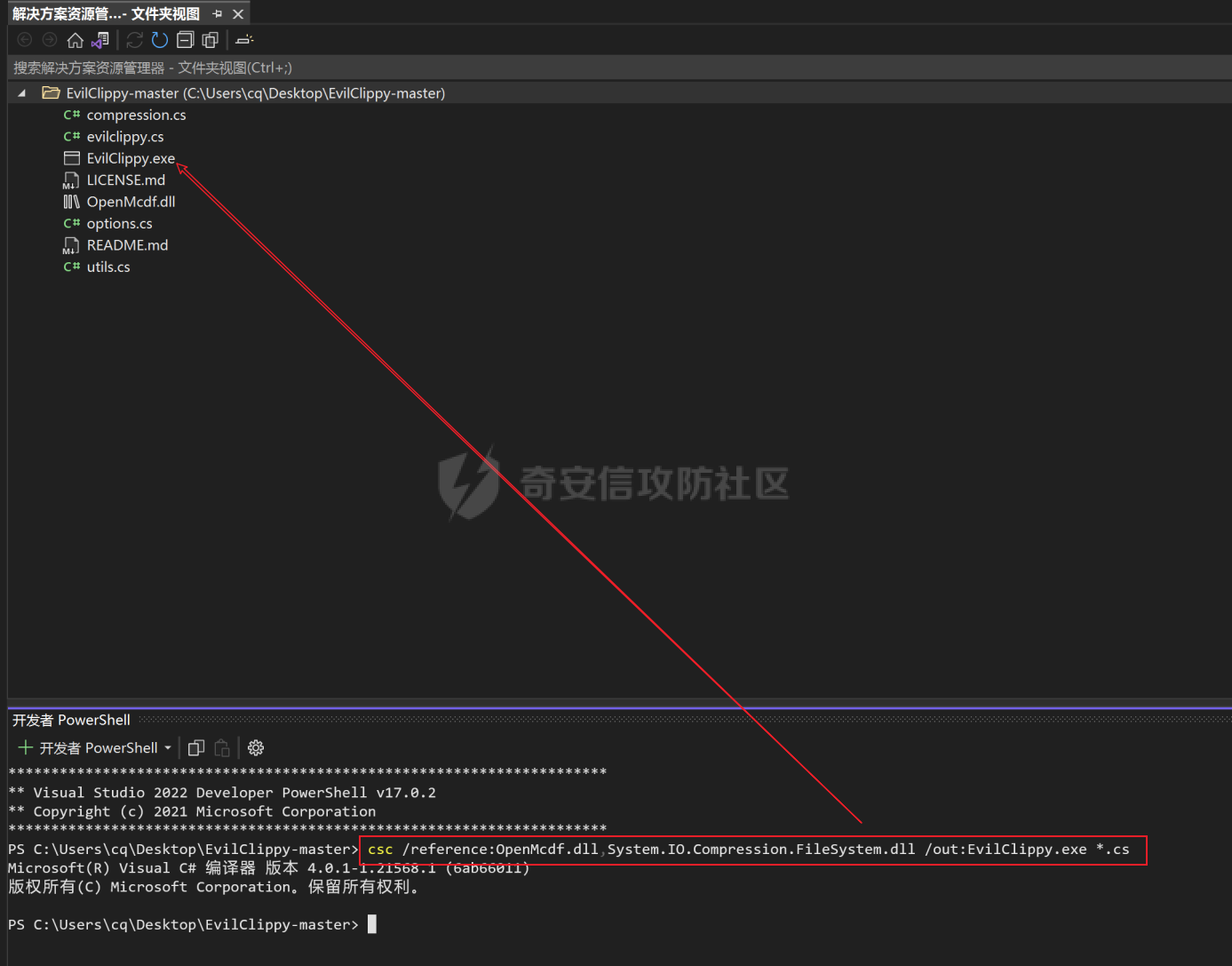The height and width of the screenshot is (966, 1232).
Task: Click the Copy icon in terminal toolbar
Action: pyautogui.click(x=196, y=748)
